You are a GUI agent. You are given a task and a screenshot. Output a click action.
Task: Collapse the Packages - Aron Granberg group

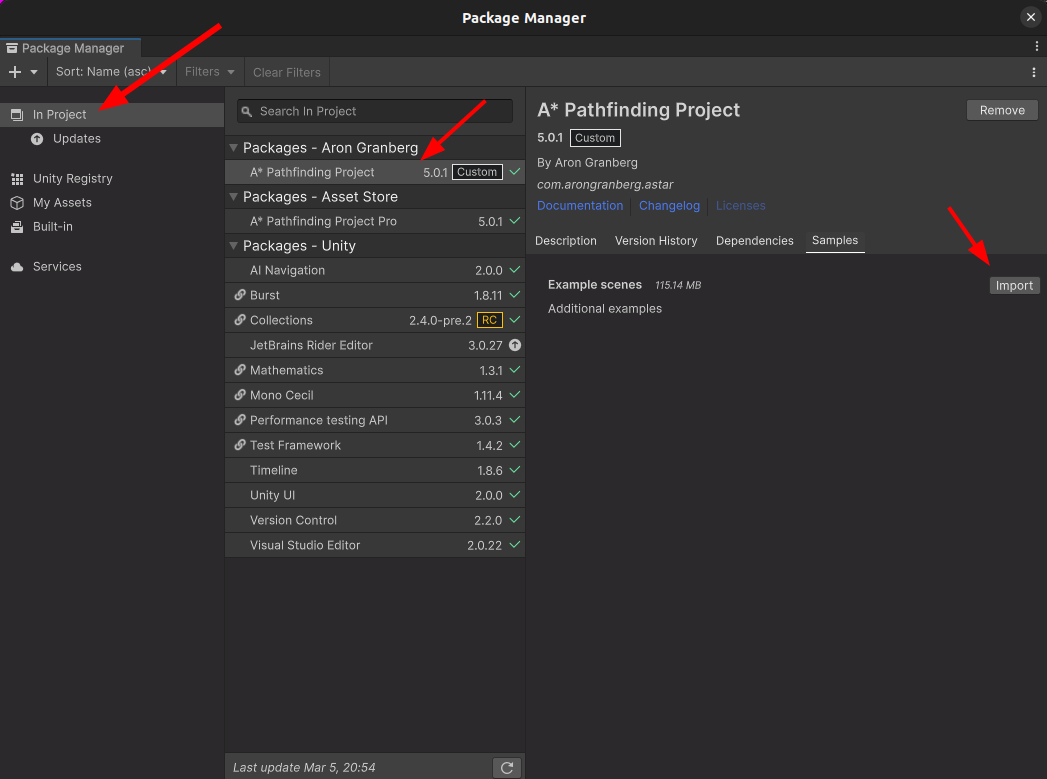pos(234,148)
